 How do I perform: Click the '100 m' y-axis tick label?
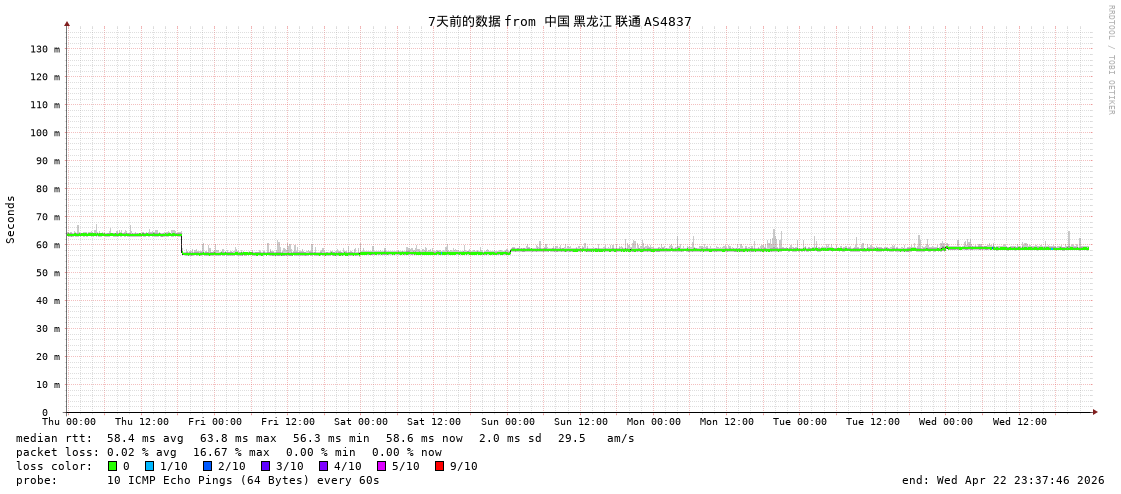tap(45, 133)
